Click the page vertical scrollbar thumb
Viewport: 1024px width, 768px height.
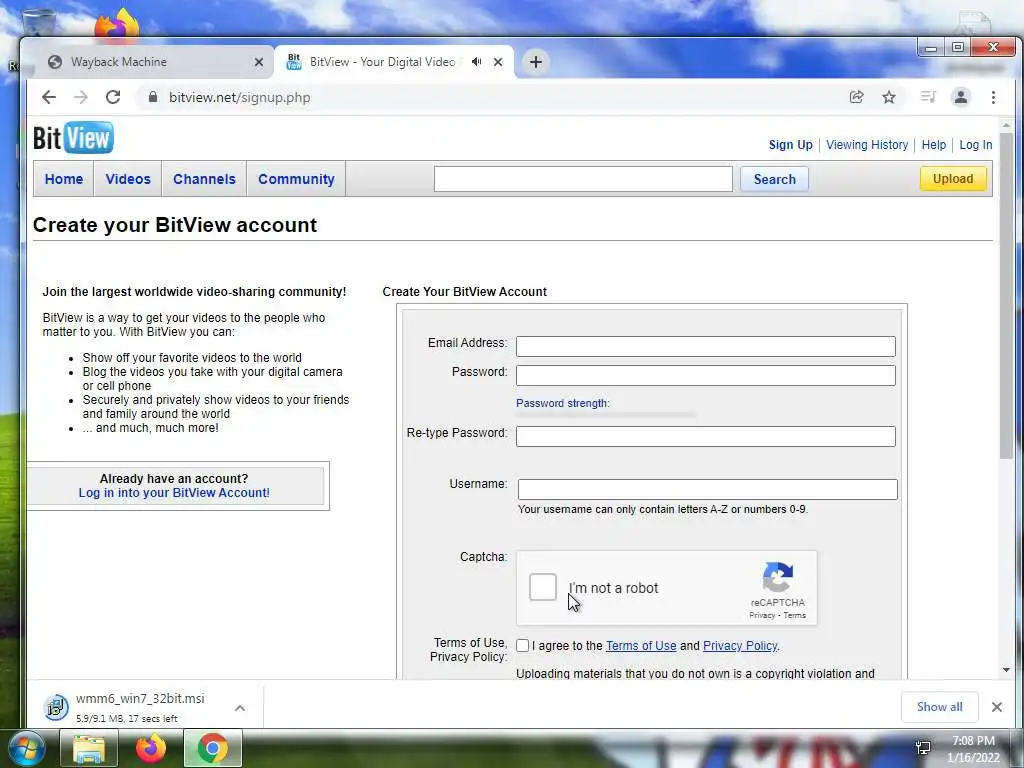pos(1006,294)
